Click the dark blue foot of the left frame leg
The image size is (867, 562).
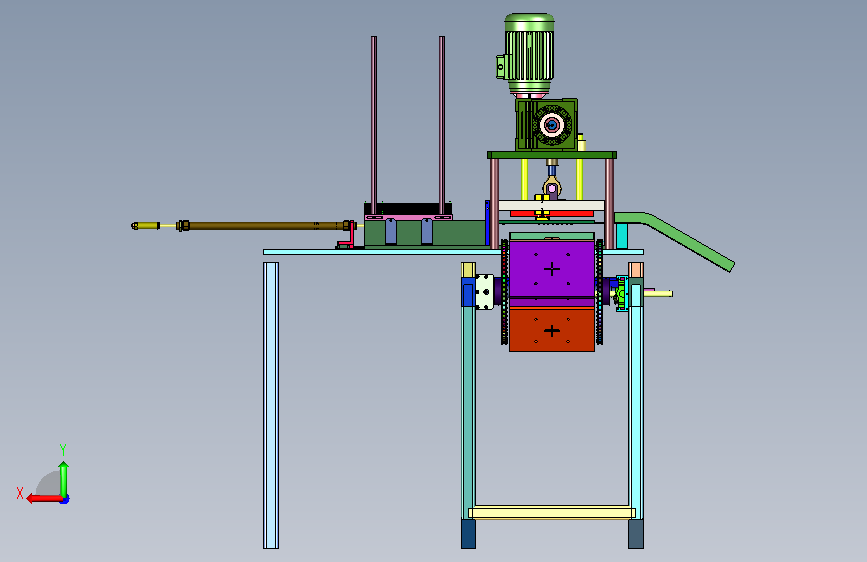(468, 534)
